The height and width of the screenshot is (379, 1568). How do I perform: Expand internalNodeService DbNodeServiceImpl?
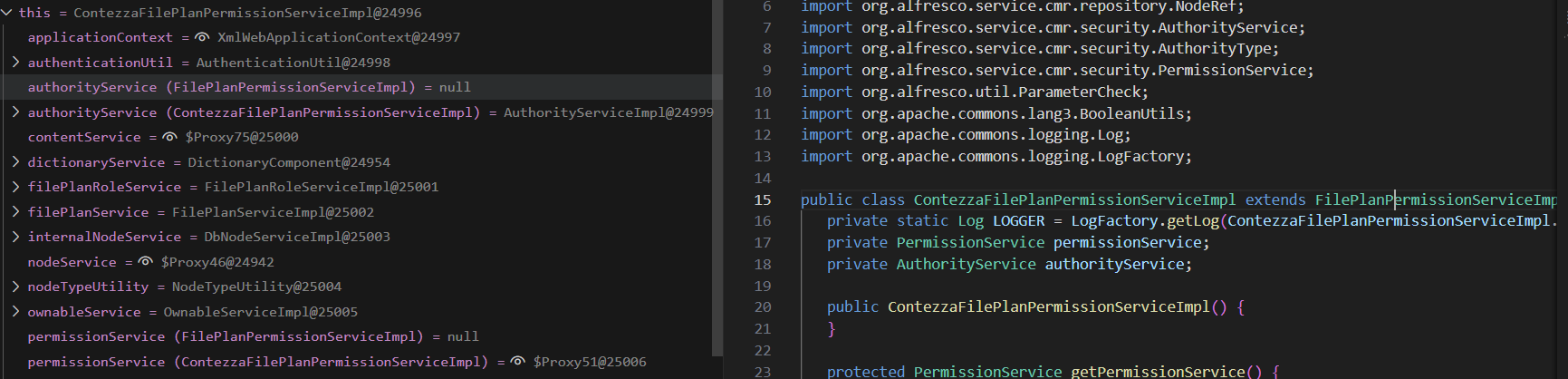[15, 237]
